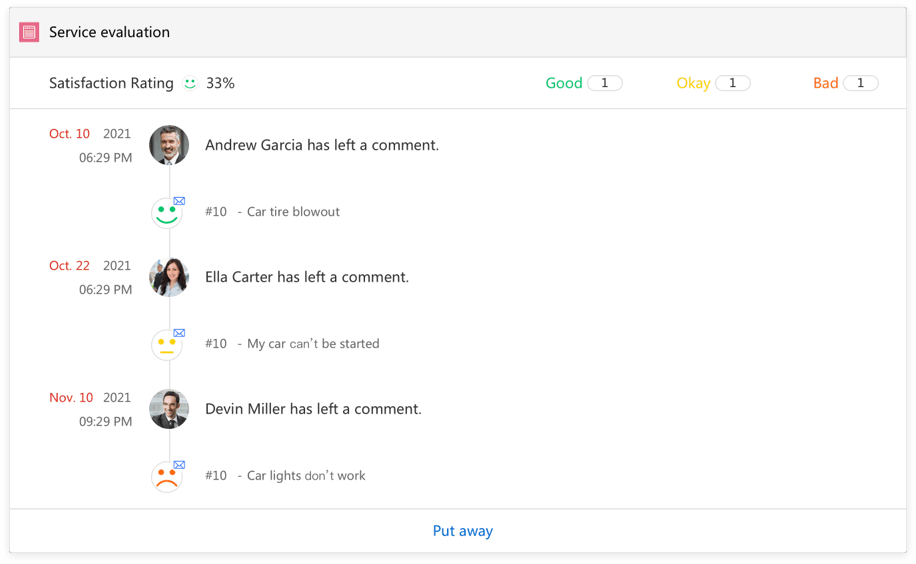
Task: Select Andrew Garcia's comment entry
Action: 321,145
